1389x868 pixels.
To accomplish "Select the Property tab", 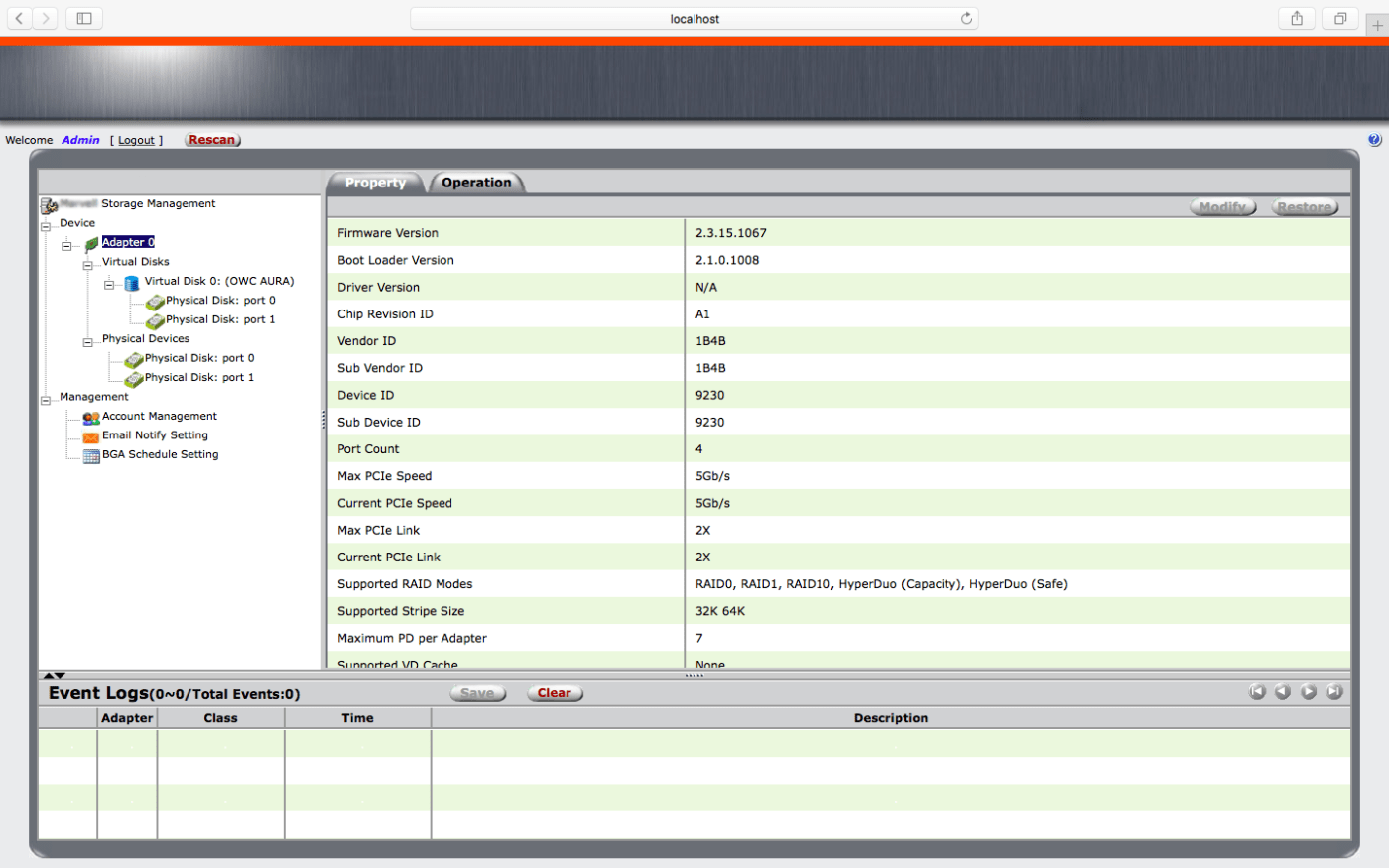I will pos(375,183).
